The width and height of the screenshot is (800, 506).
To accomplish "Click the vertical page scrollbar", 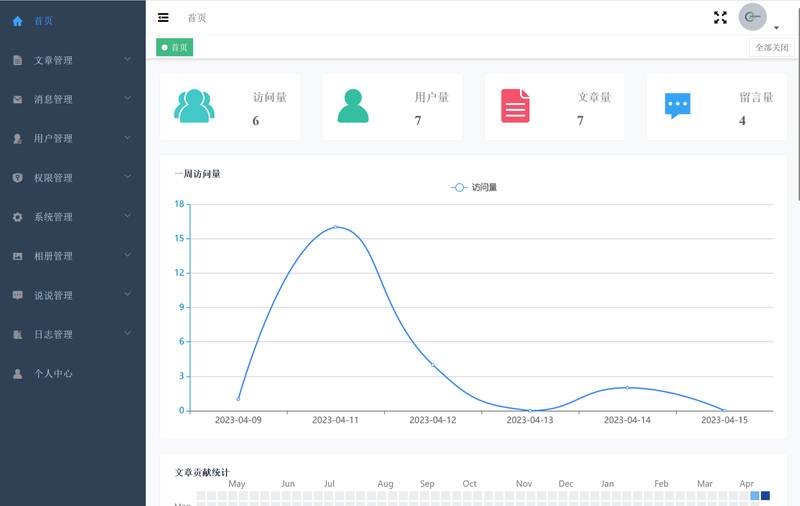I will pos(798,102).
